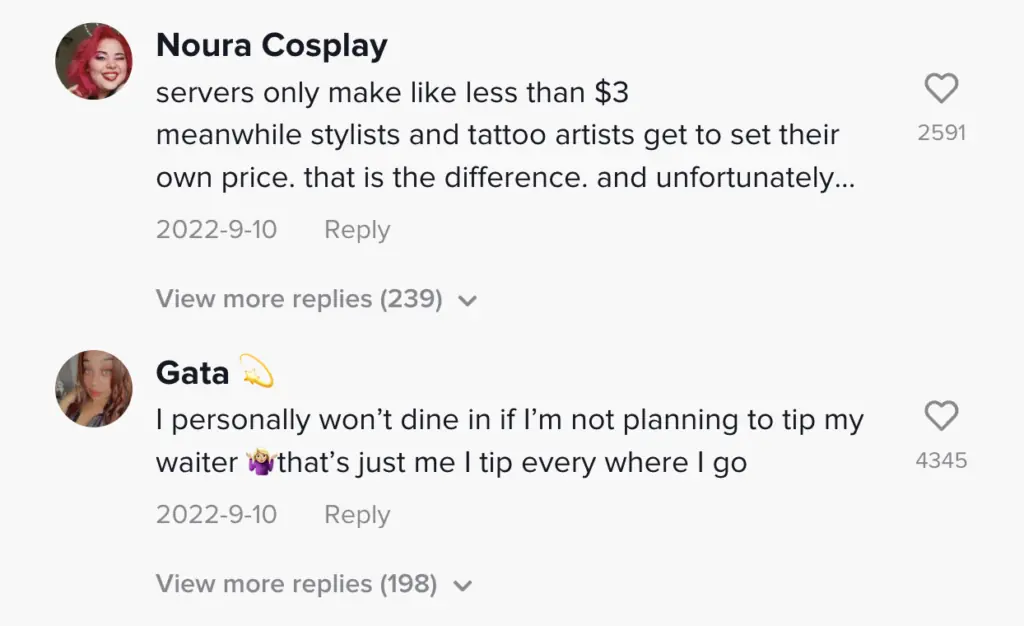Expand View more replies (239)
The image size is (1024, 626).
coord(299,299)
